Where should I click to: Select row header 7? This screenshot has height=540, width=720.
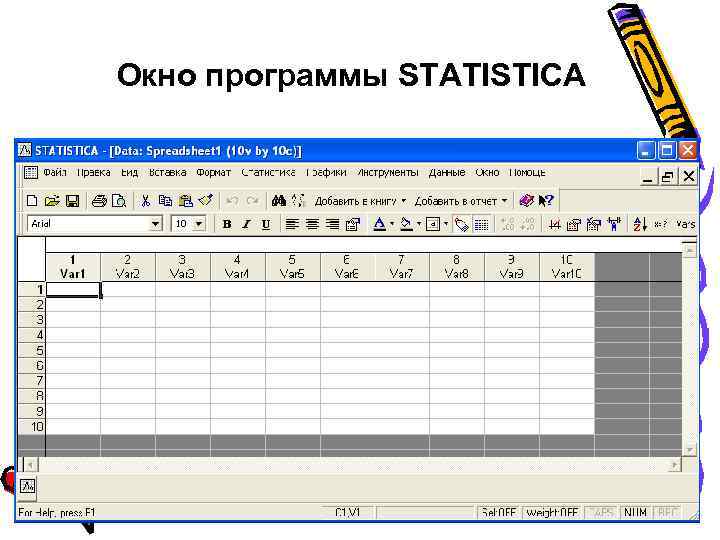click(x=32, y=381)
